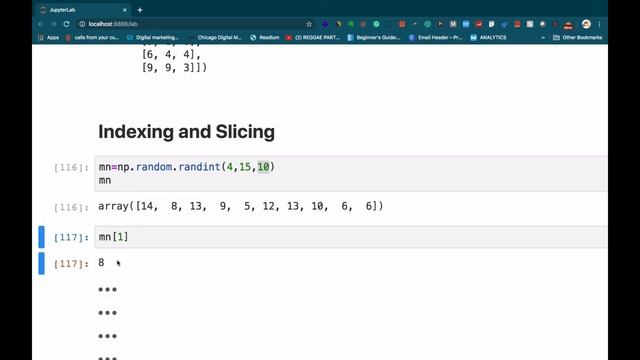Open the 'Digital marketing...' bookmark
The width and height of the screenshot is (640, 360).
[x=153, y=38]
